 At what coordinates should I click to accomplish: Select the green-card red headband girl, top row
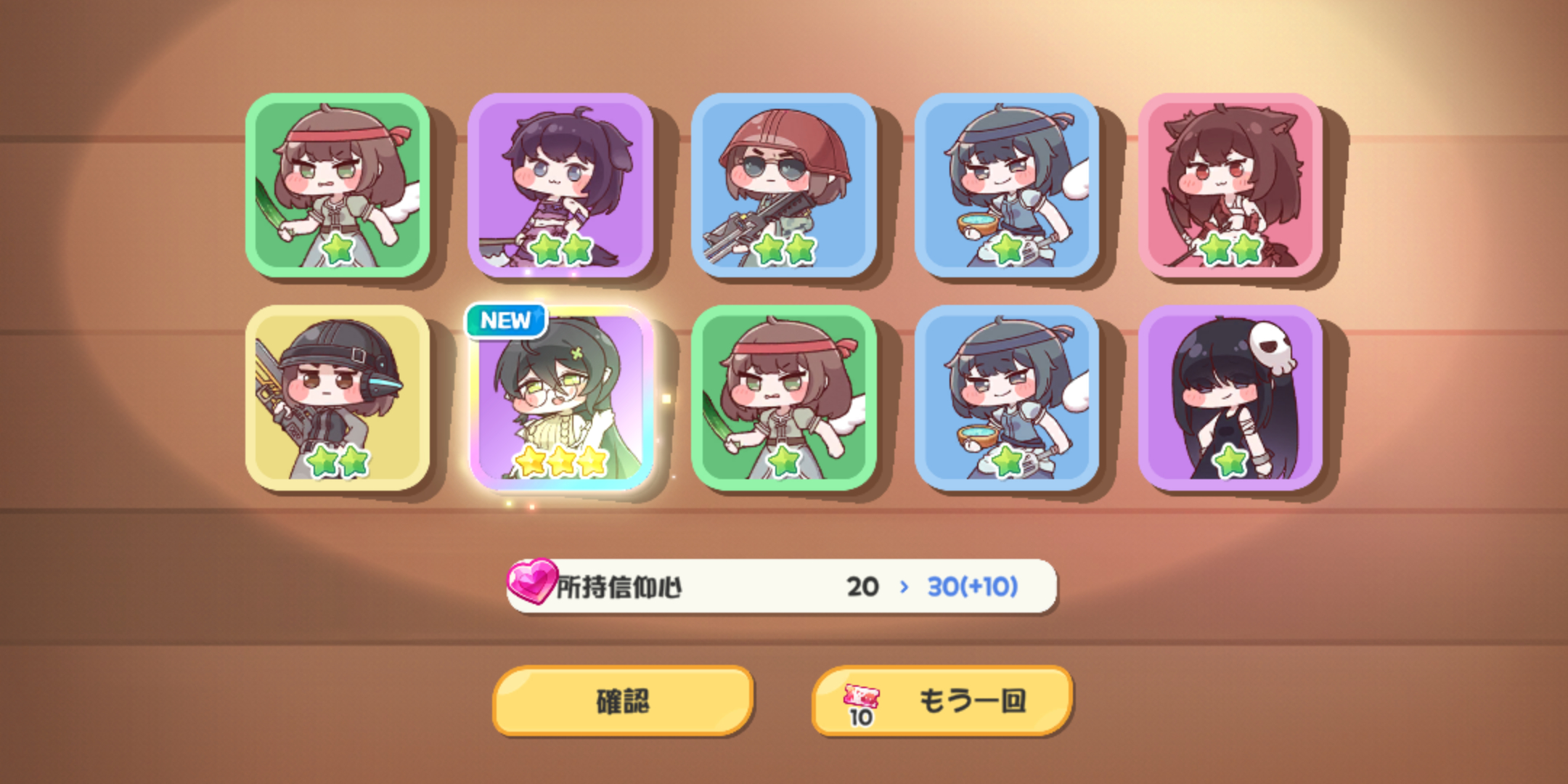(338, 184)
